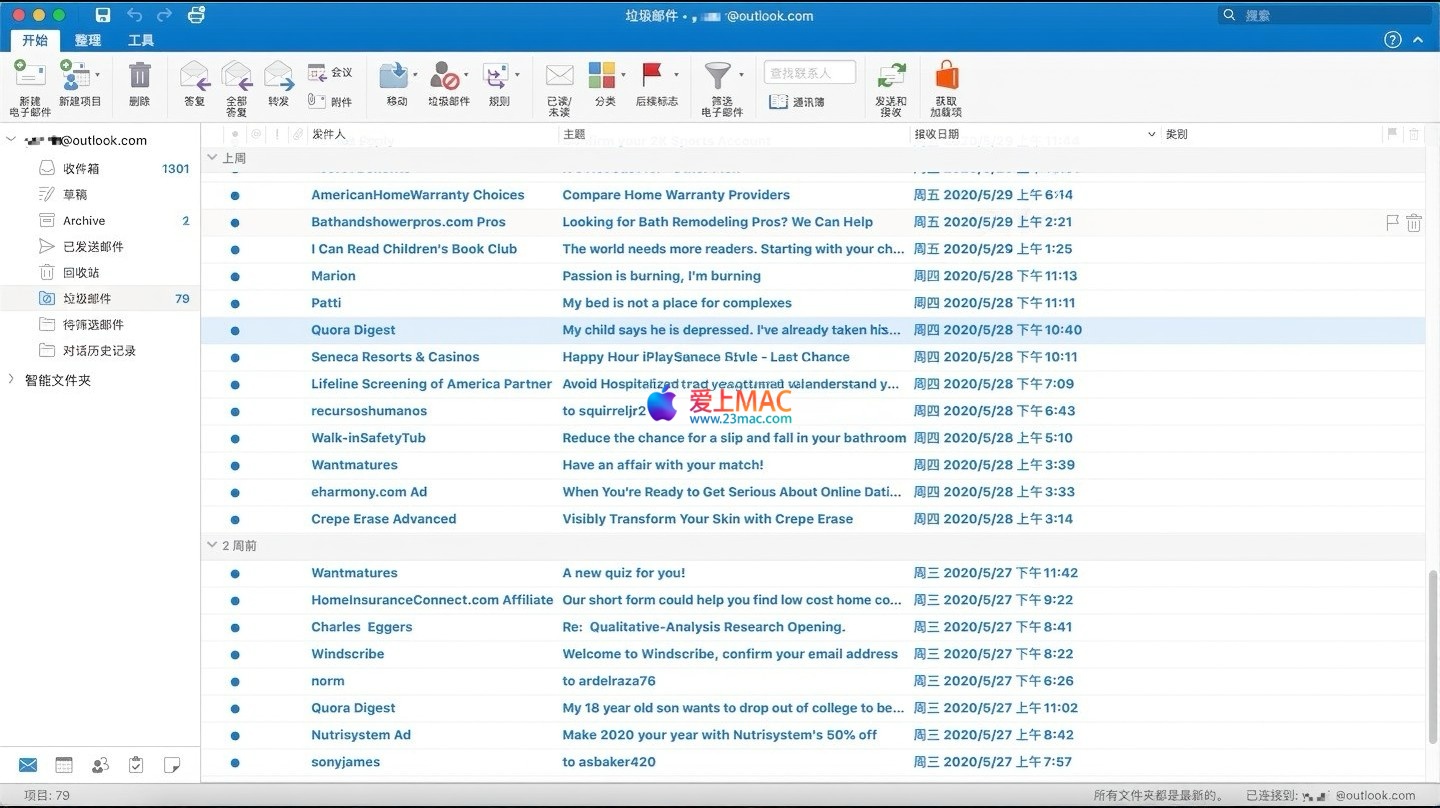Collapse the 2 周前 message group
Viewport: 1440px width, 808px height.
pyautogui.click(x=211, y=546)
